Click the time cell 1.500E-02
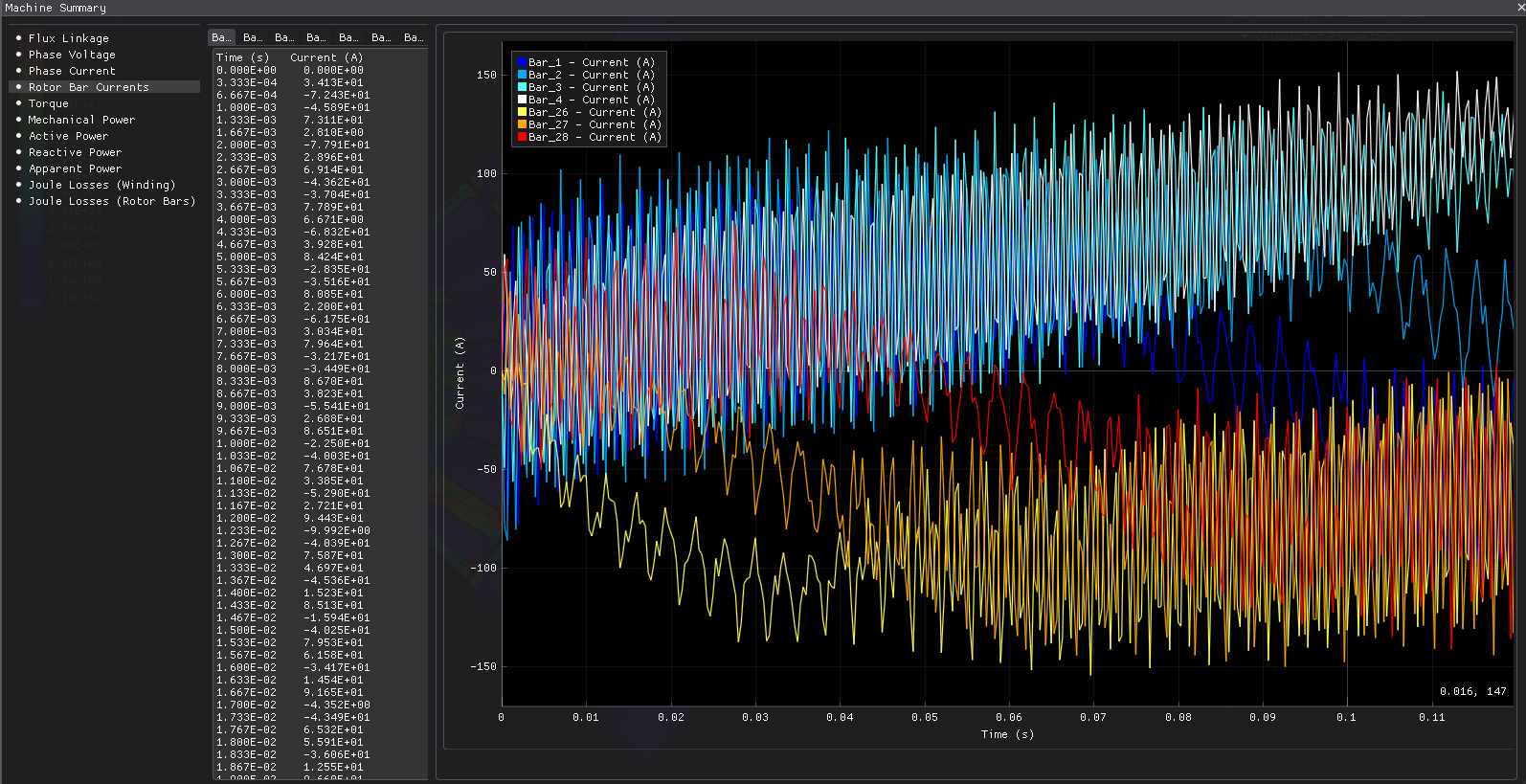 point(246,630)
